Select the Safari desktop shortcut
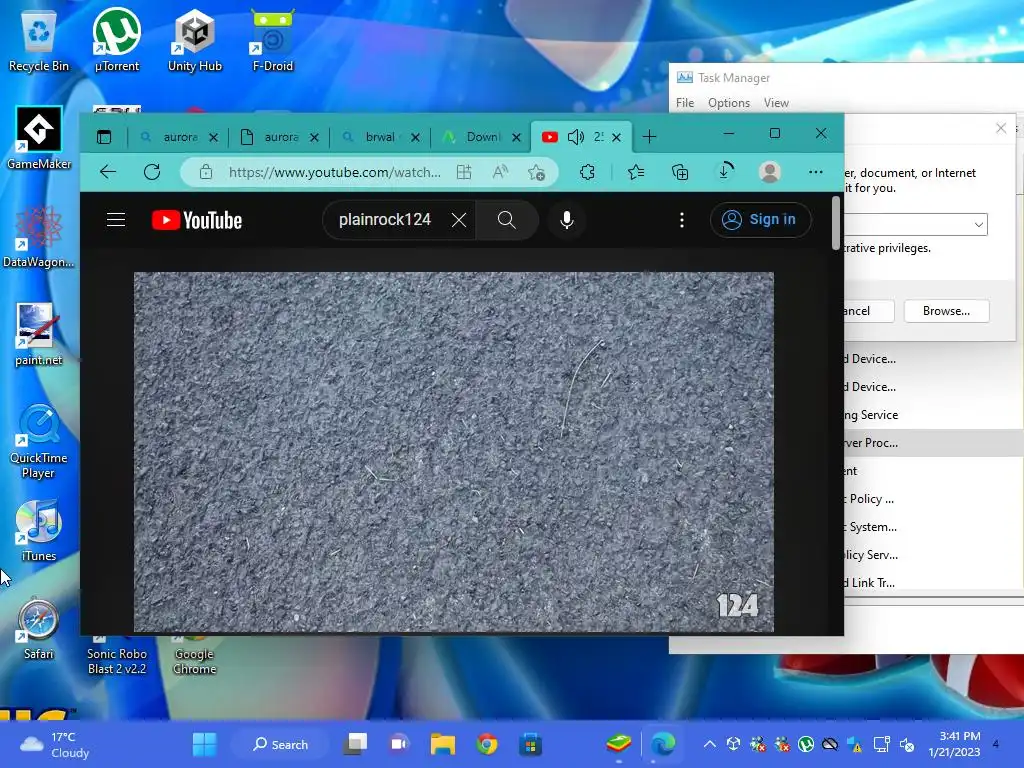The image size is (1024, 768). coord(39,628)
